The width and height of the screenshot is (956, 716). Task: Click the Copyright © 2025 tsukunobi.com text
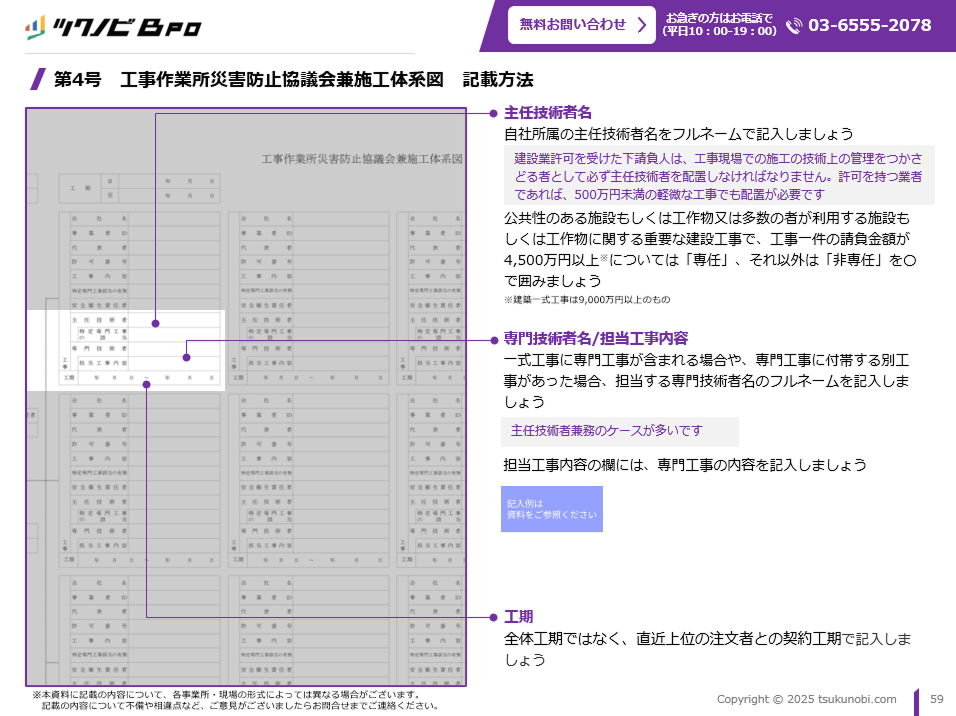click(x=806, y=699)
